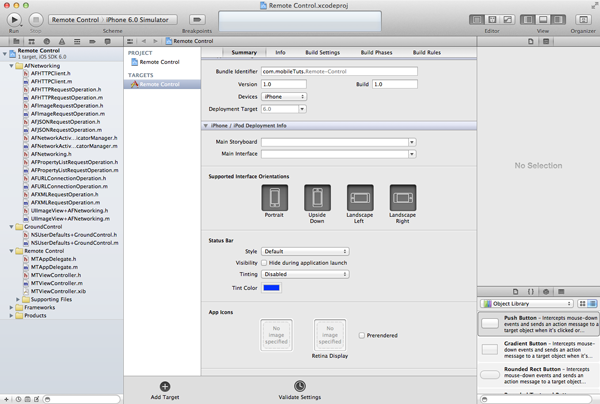The width and height of the screenshot is (600, 404).
Task: Click the Run button in toolbar
Action: [14, 20]
